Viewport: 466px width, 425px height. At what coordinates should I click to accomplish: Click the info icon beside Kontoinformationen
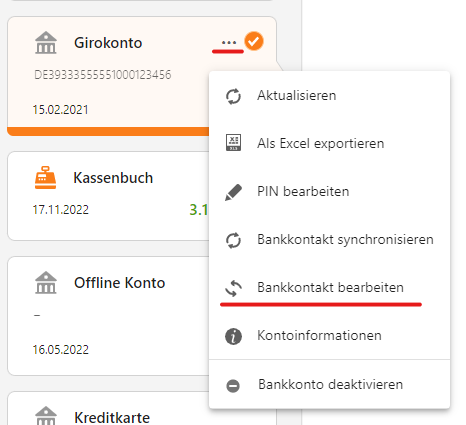[233, 336]
